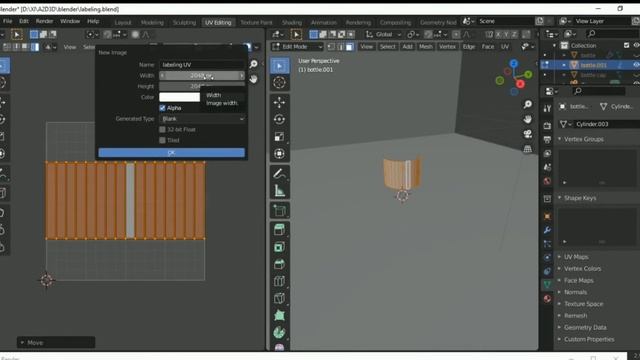Open the Object Data green triangle tab
The width and height of the screenshot is (640, 360).
[547, 284]
